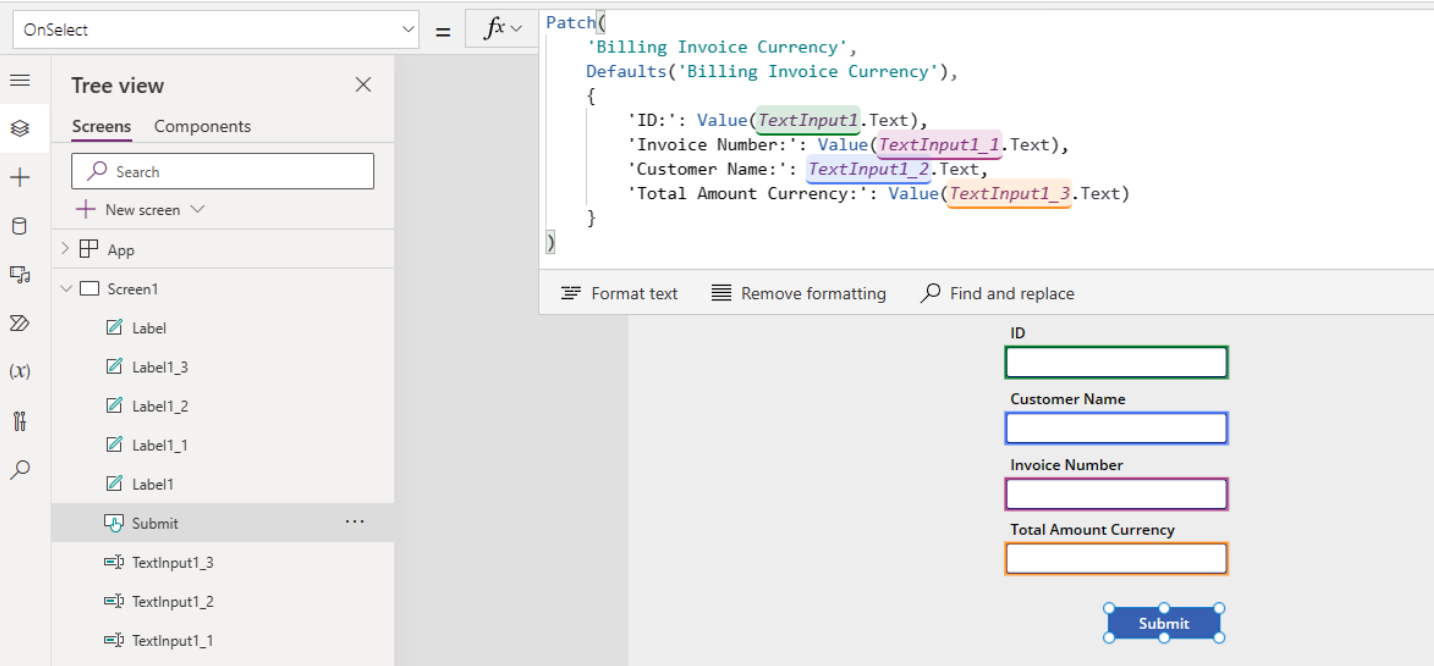This screenshot has height=666, width=1434.
Task: Open the Insert panel with plus icon
Action: click(19, 176)
